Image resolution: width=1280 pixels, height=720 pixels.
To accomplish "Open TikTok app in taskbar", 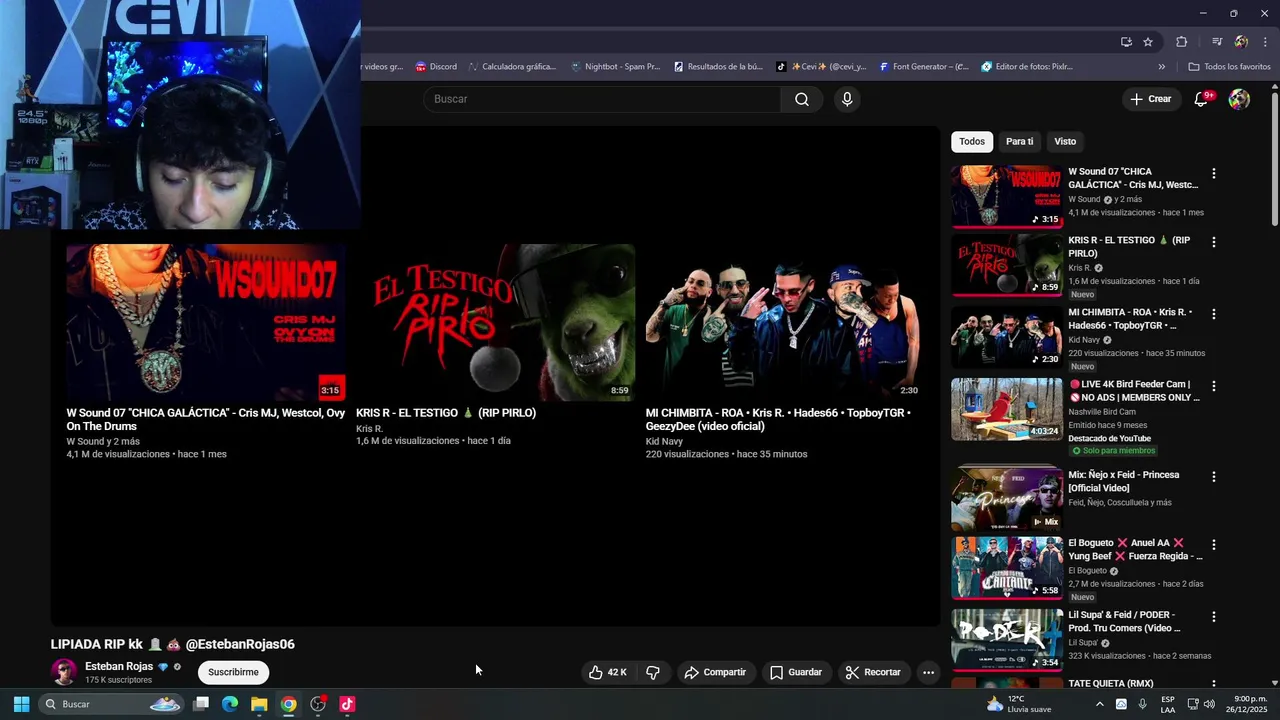I will click(x=347, y=704).
